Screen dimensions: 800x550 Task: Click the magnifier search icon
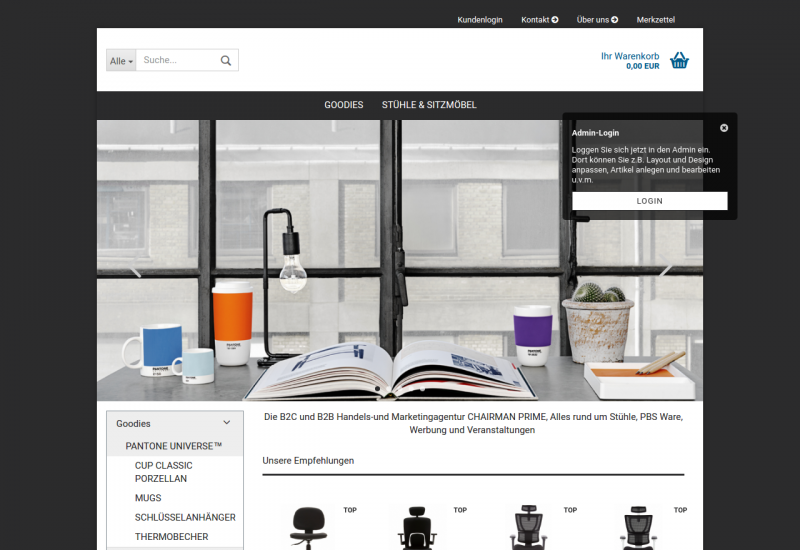pyautogui.click(x=226, y=61)
